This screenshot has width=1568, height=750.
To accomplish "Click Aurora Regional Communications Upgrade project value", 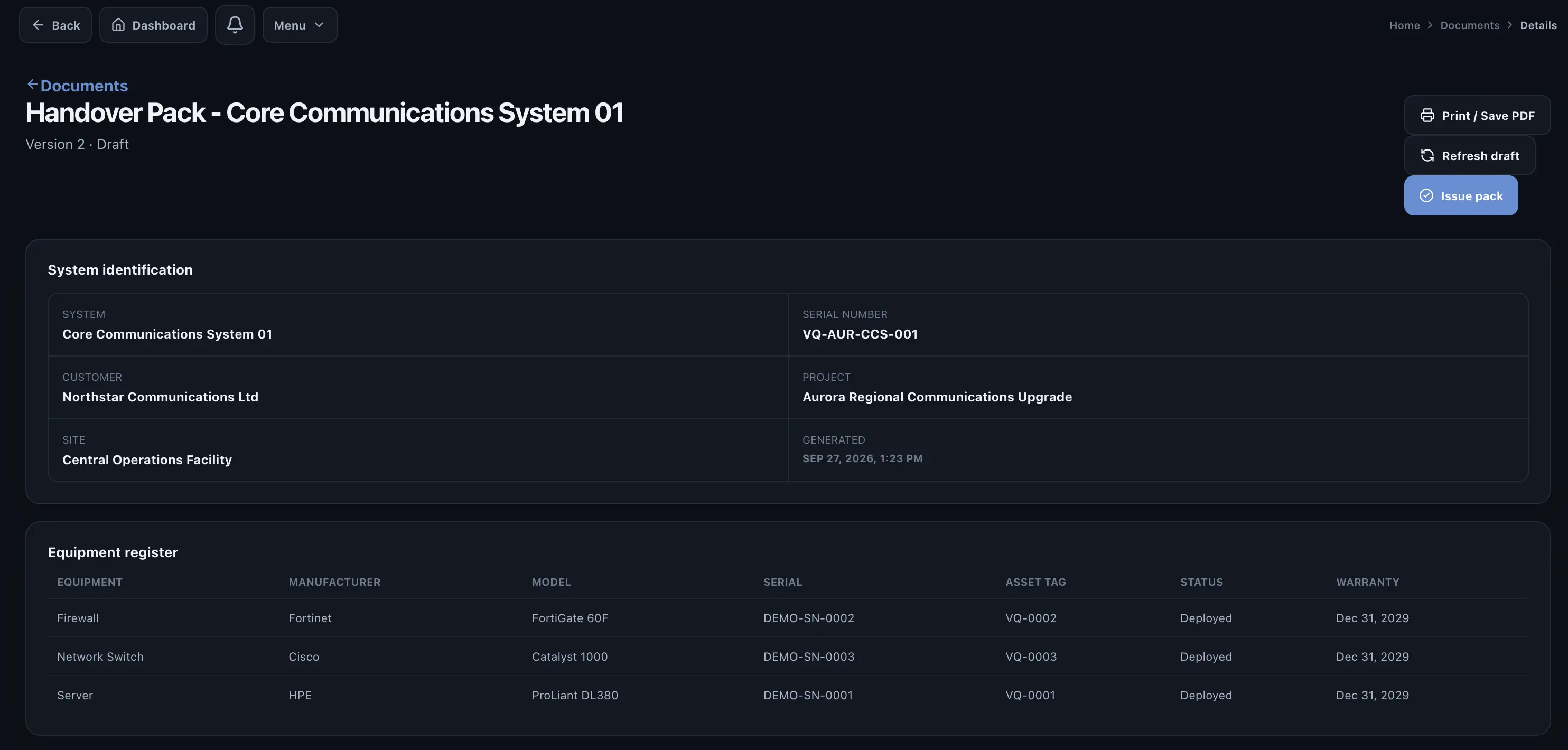I will click(937, 397).
